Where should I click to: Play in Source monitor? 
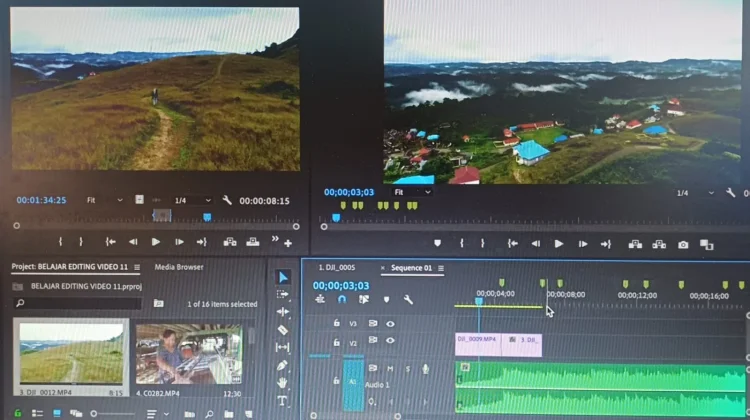tap(155, 242)
